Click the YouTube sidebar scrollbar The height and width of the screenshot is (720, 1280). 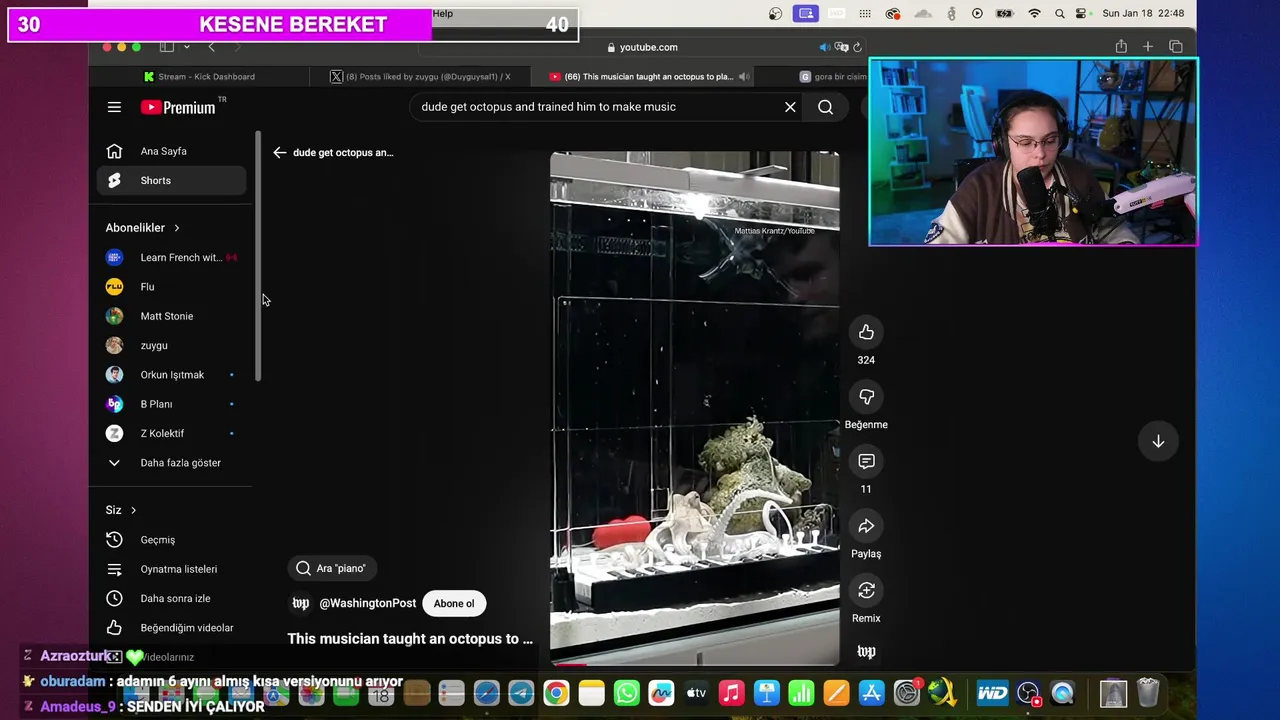[258, 256]
